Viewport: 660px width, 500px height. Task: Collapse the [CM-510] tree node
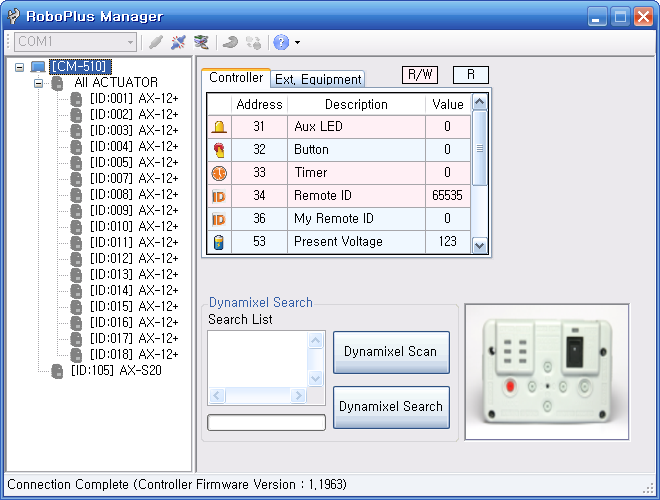tap(19, 67)
